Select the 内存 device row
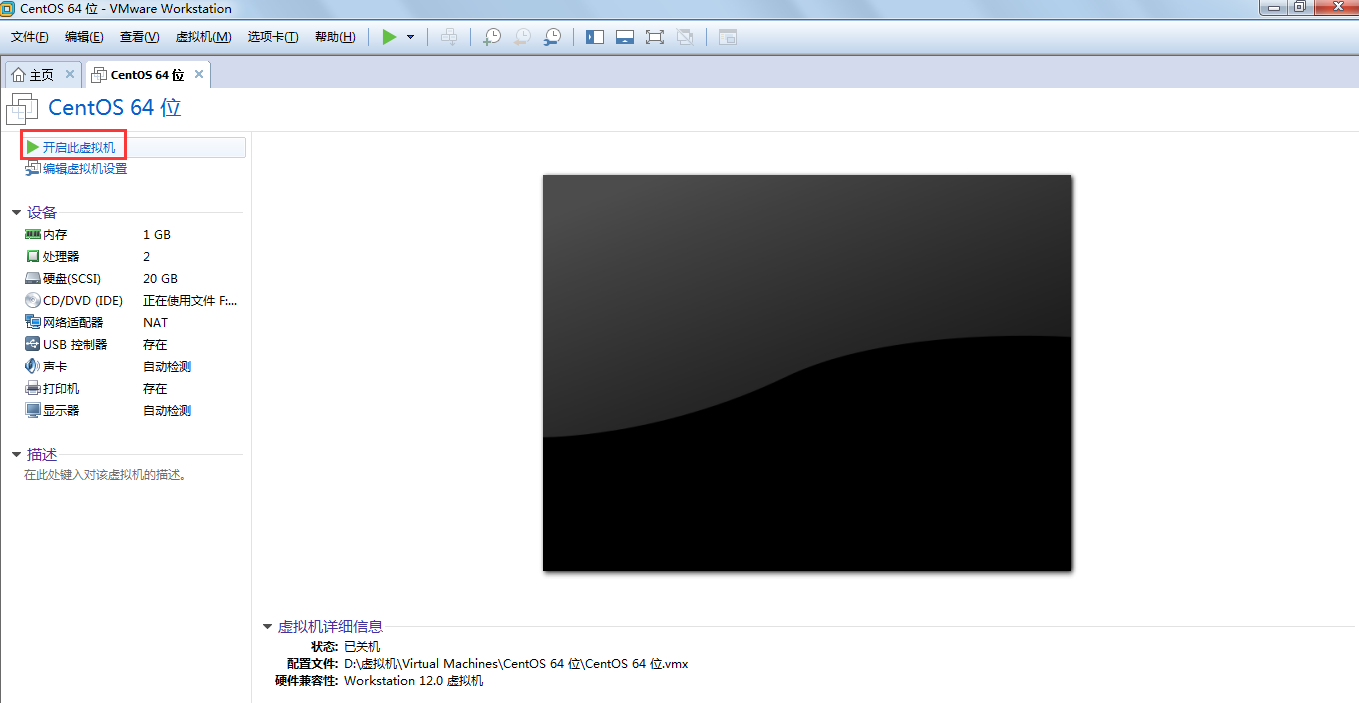 pyautogui.click(x=132, y=235)
